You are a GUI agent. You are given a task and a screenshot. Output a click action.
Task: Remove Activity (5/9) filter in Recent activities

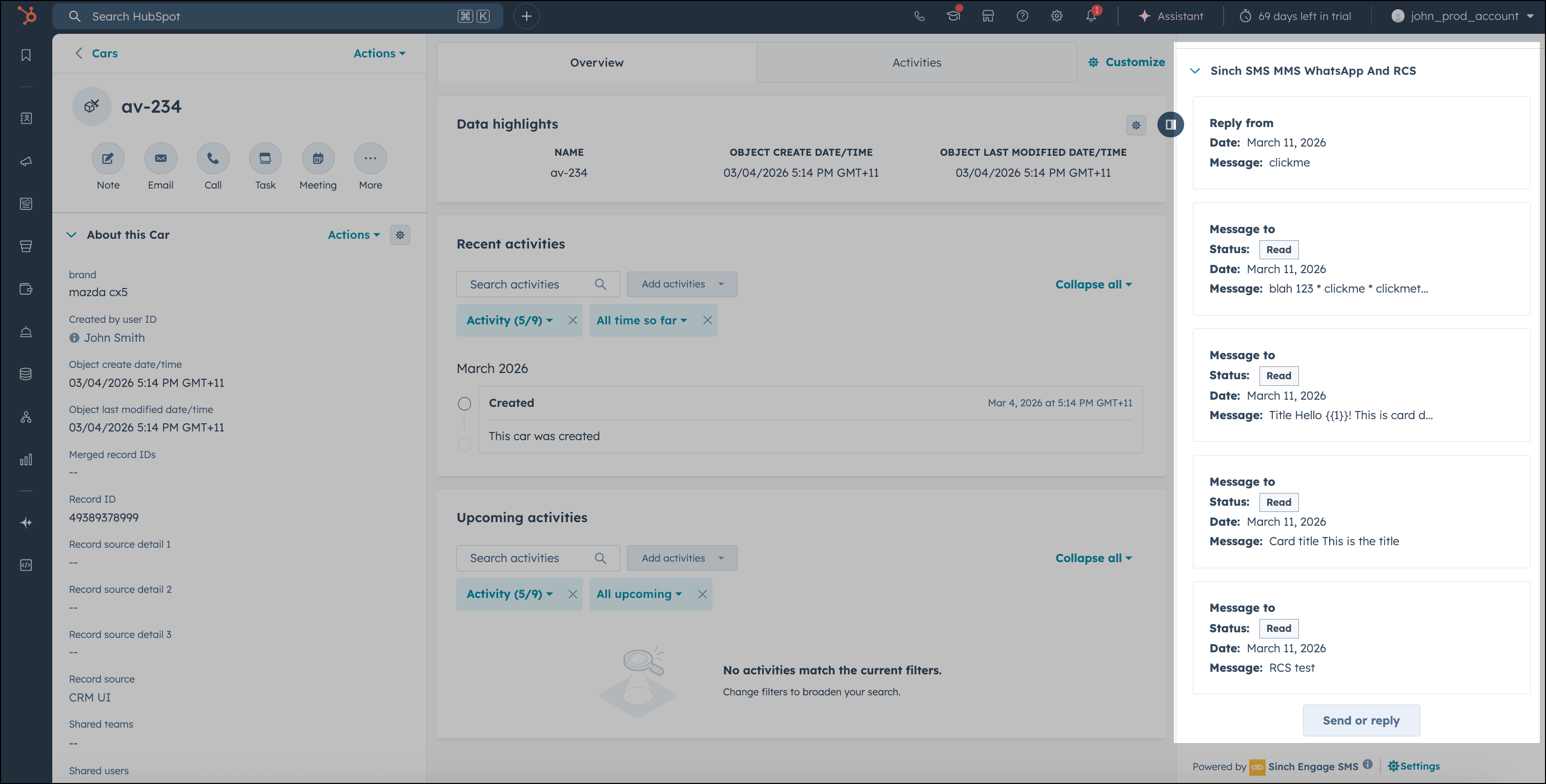tap(573, 320)
